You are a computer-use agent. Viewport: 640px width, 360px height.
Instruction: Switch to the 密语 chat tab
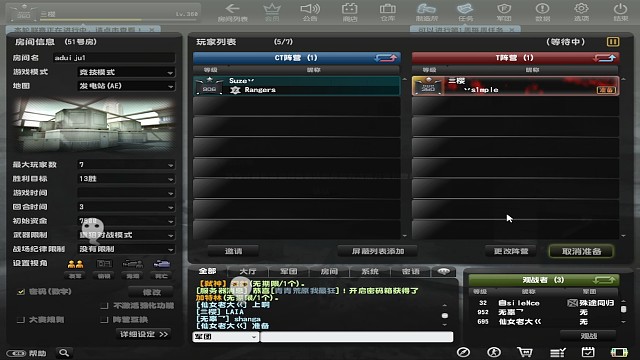click(410, 271)
